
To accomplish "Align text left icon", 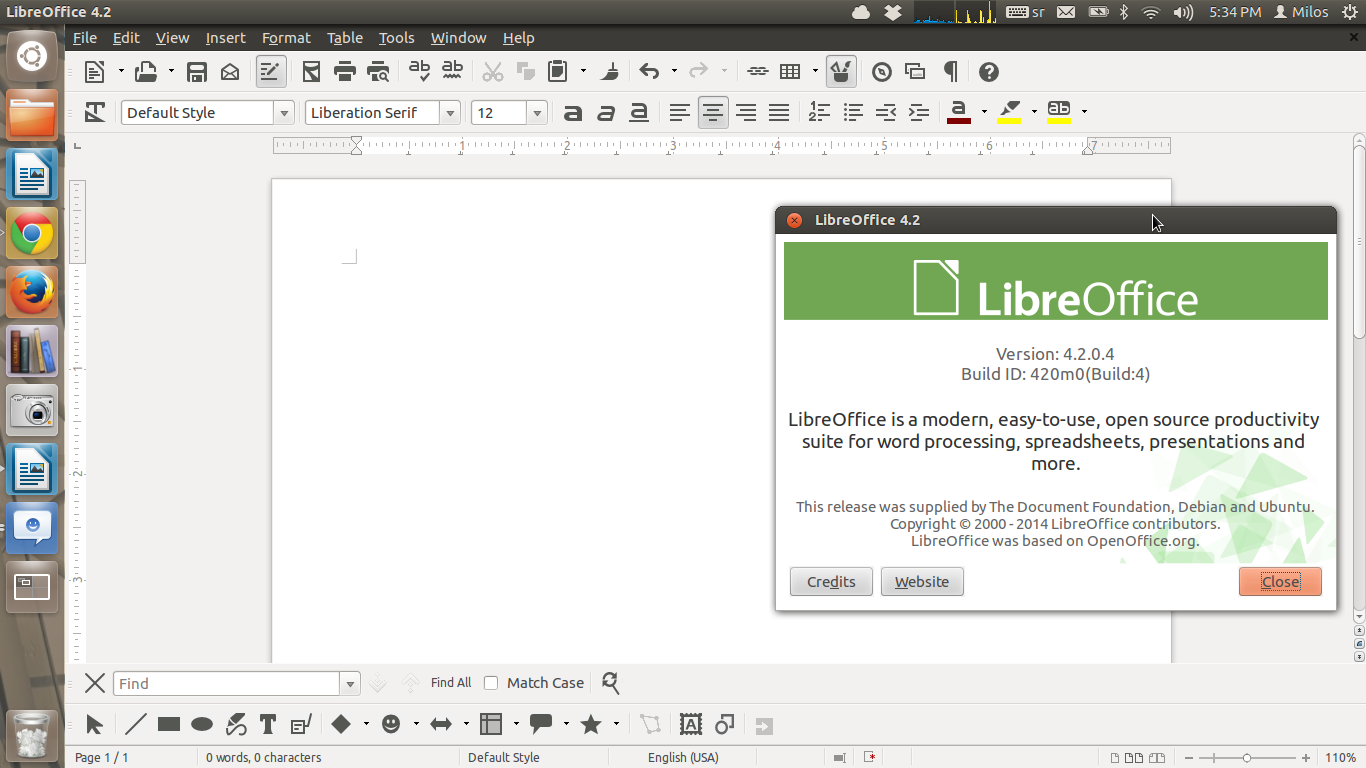I will 680,112.
